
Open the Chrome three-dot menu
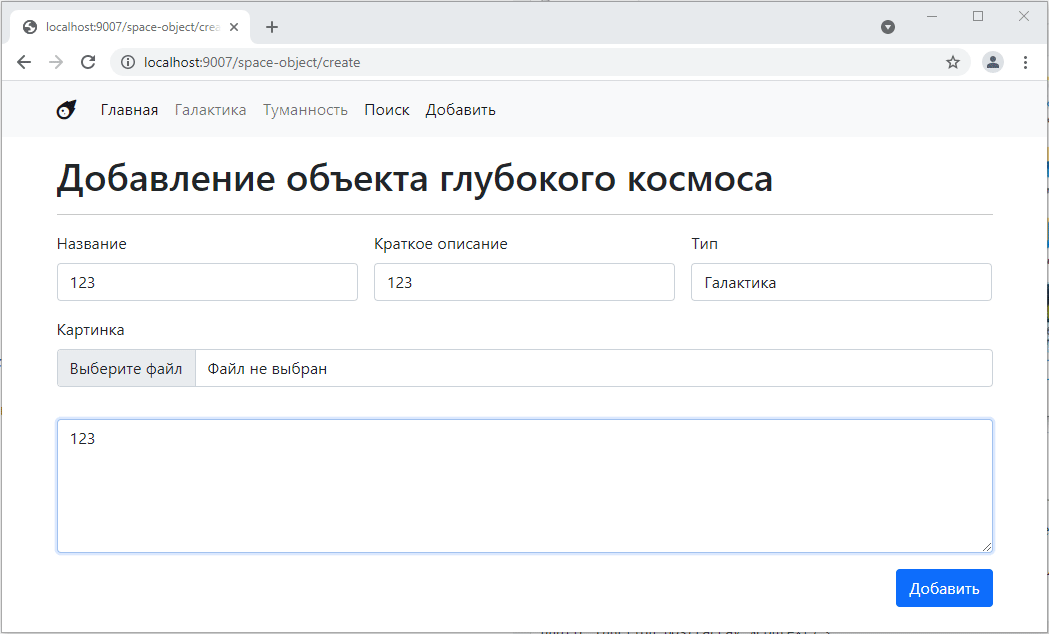pos(1025,62)
